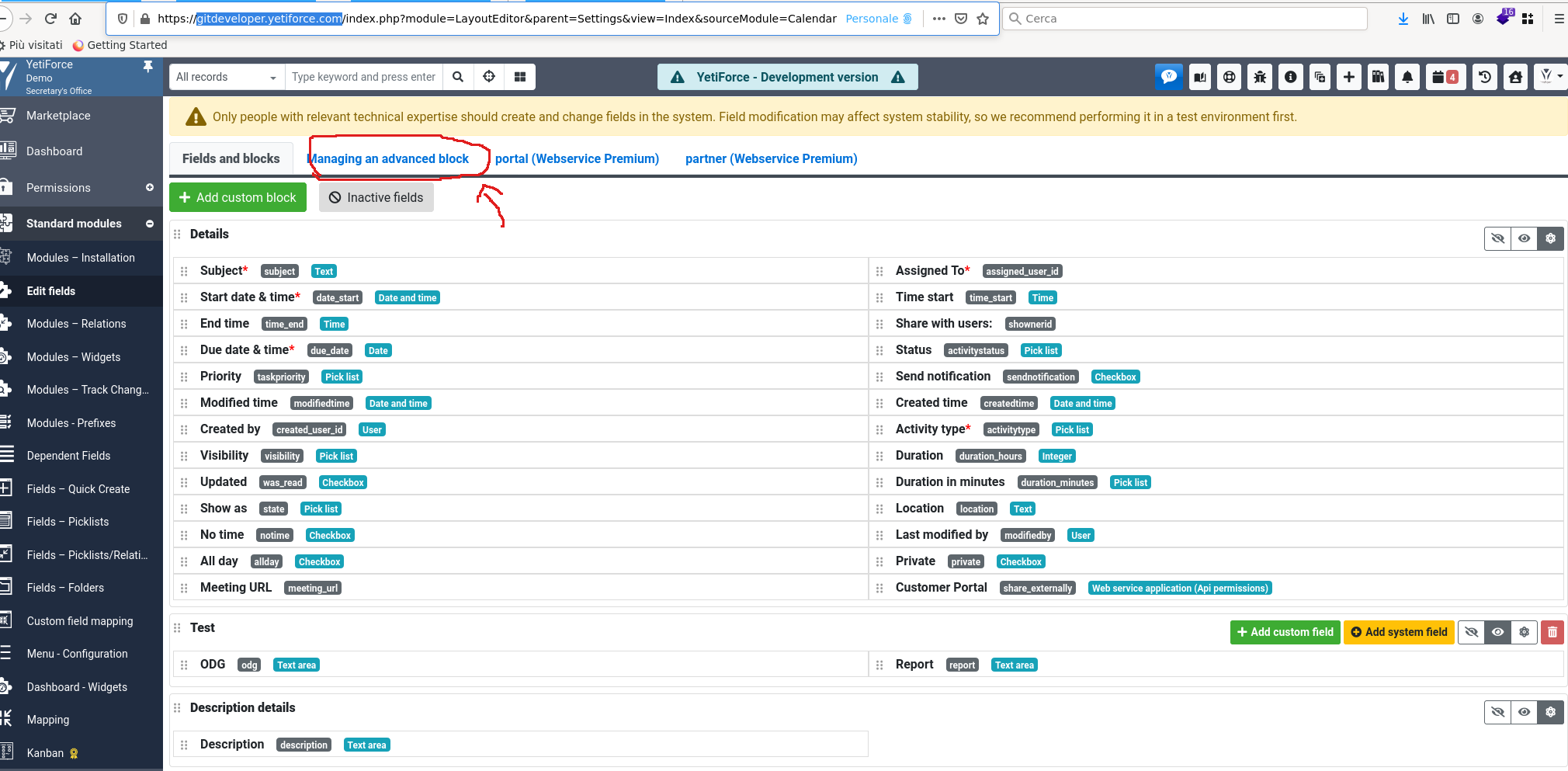This screenshot has width=1568, height=771.
Task: Click the home icon in the toolbar
Action: point(1514,77)
